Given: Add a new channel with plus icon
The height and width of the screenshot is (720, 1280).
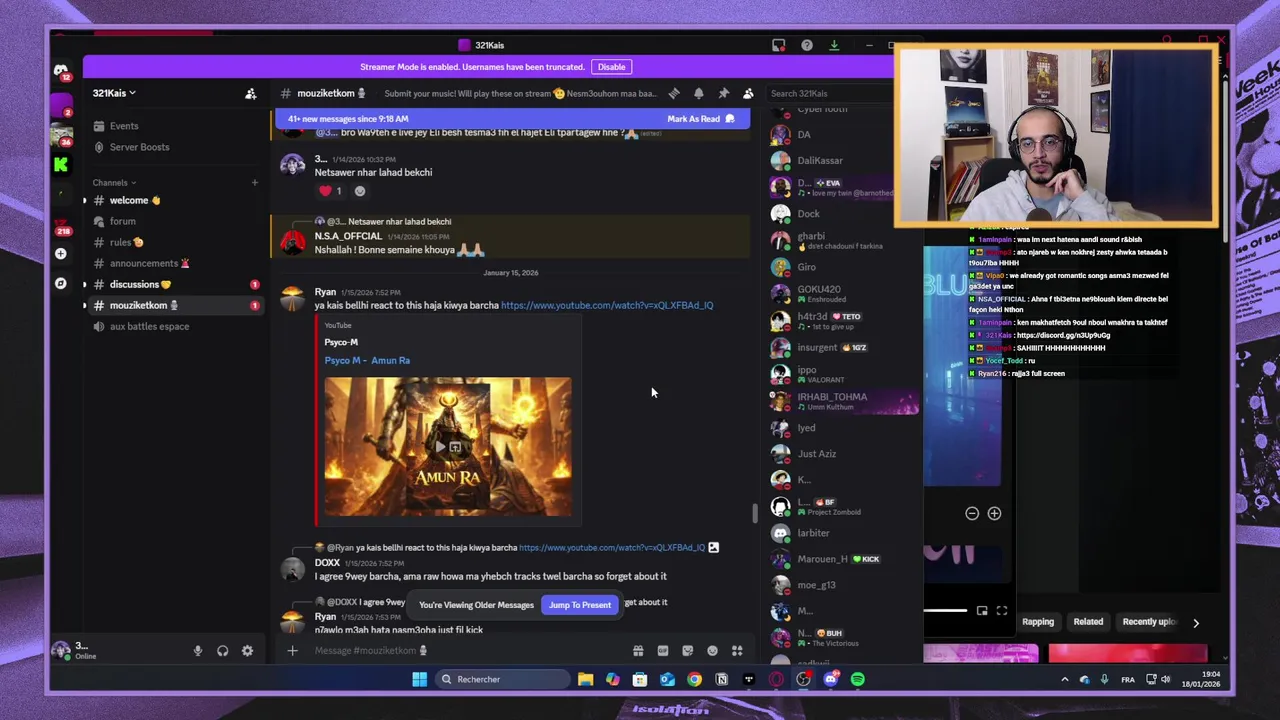Looking at the screenshot, I should (254, 183).
